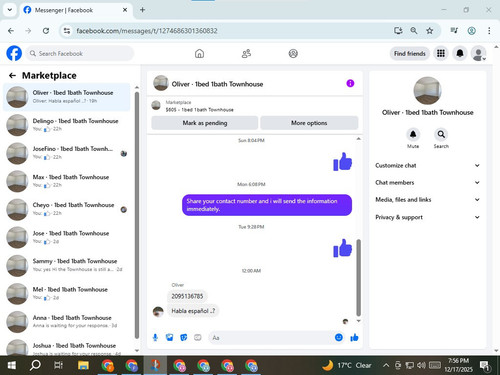Expand Media, files and links section
Viewport: 500px width, 375px height.
428,200
